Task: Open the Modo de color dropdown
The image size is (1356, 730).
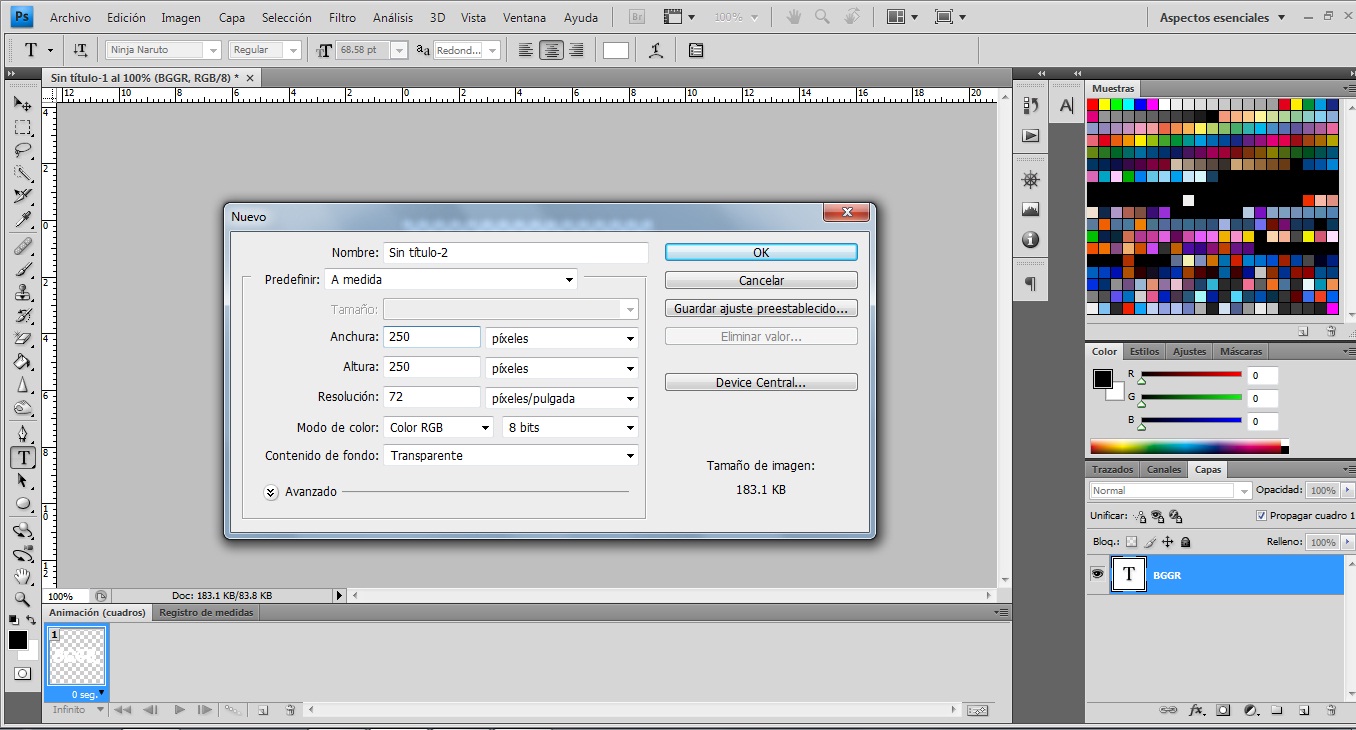Action: pos(439,427)
